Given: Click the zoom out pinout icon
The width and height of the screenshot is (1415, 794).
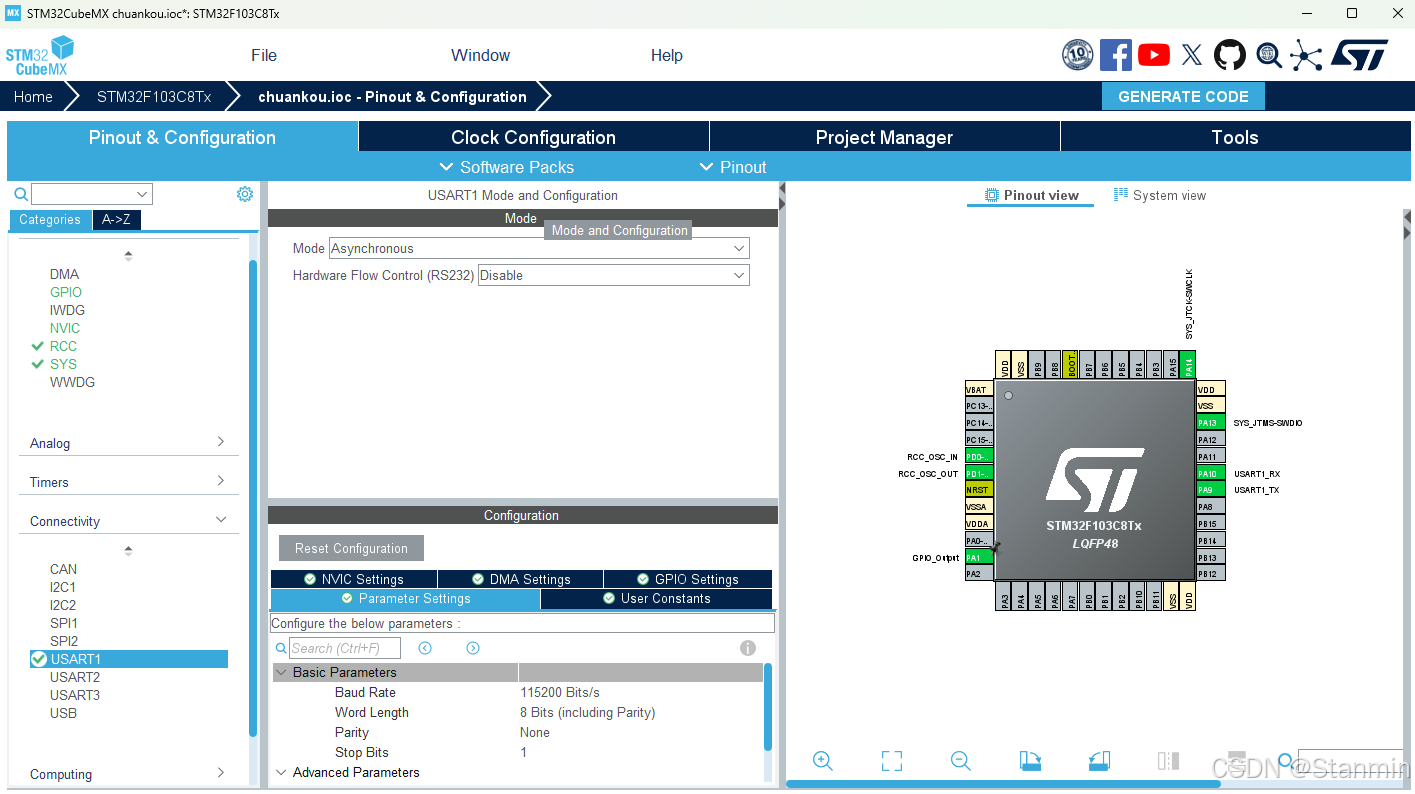Looking at the screenshot, I should [961, 761].
